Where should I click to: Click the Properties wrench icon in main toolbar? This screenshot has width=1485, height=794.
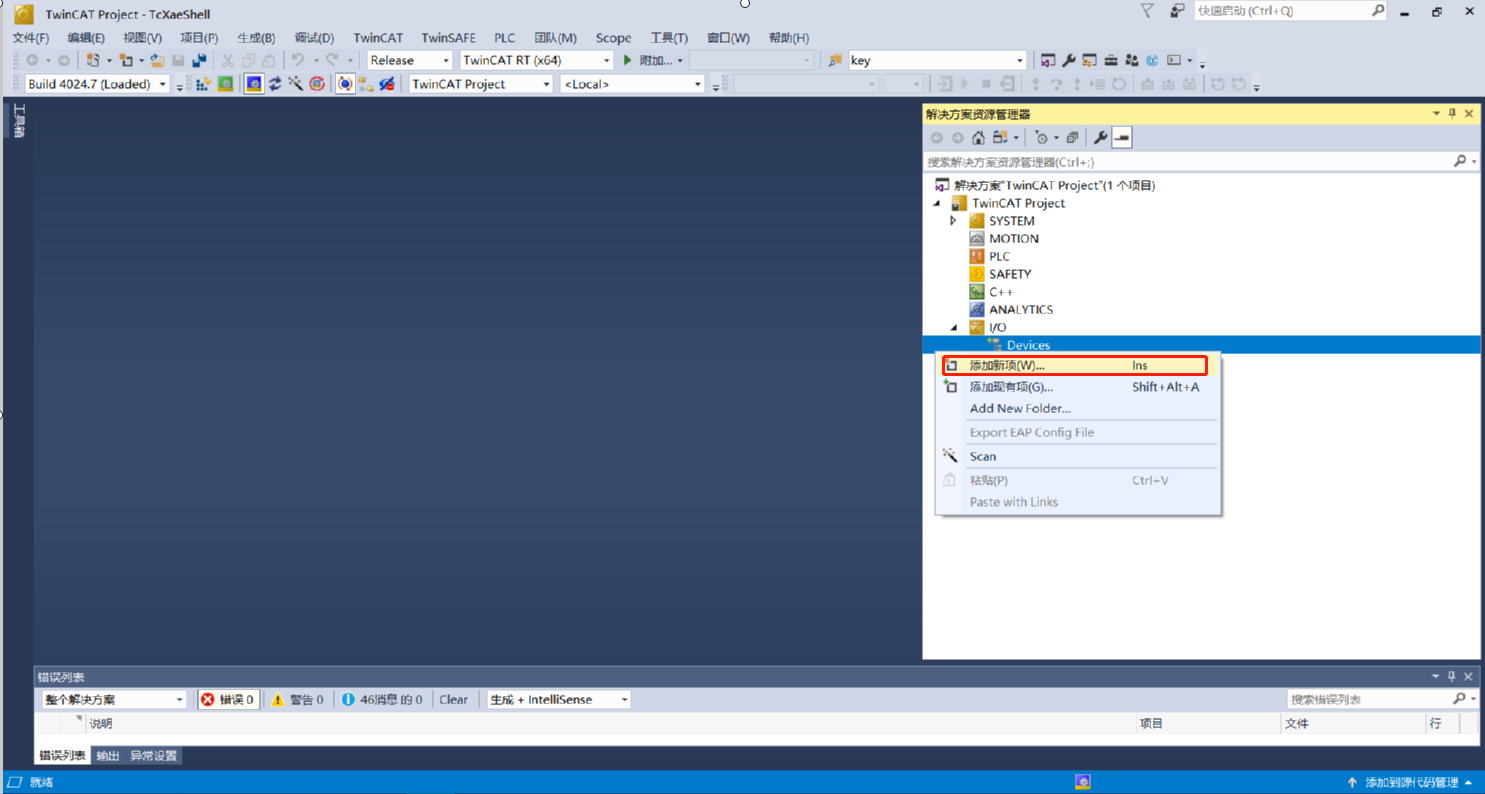coord(1068,60)
